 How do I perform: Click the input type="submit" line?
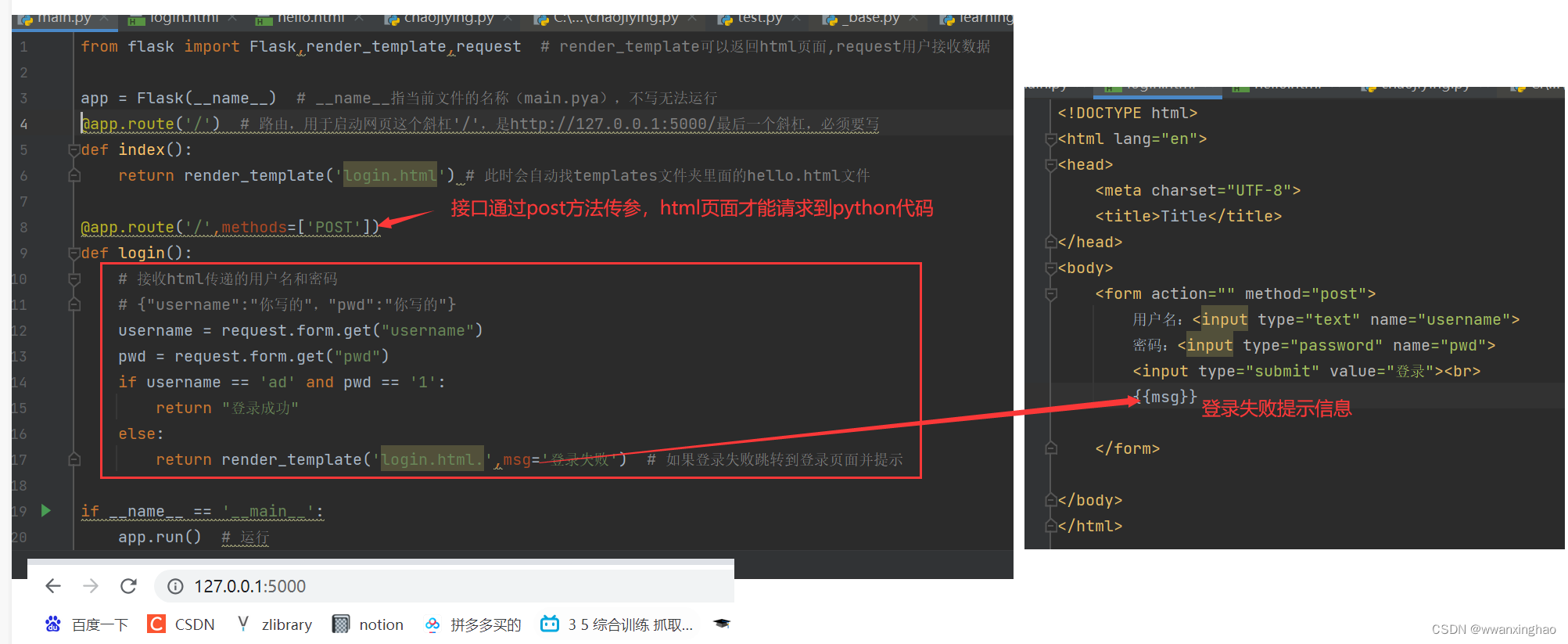[x=1306, y=371]
